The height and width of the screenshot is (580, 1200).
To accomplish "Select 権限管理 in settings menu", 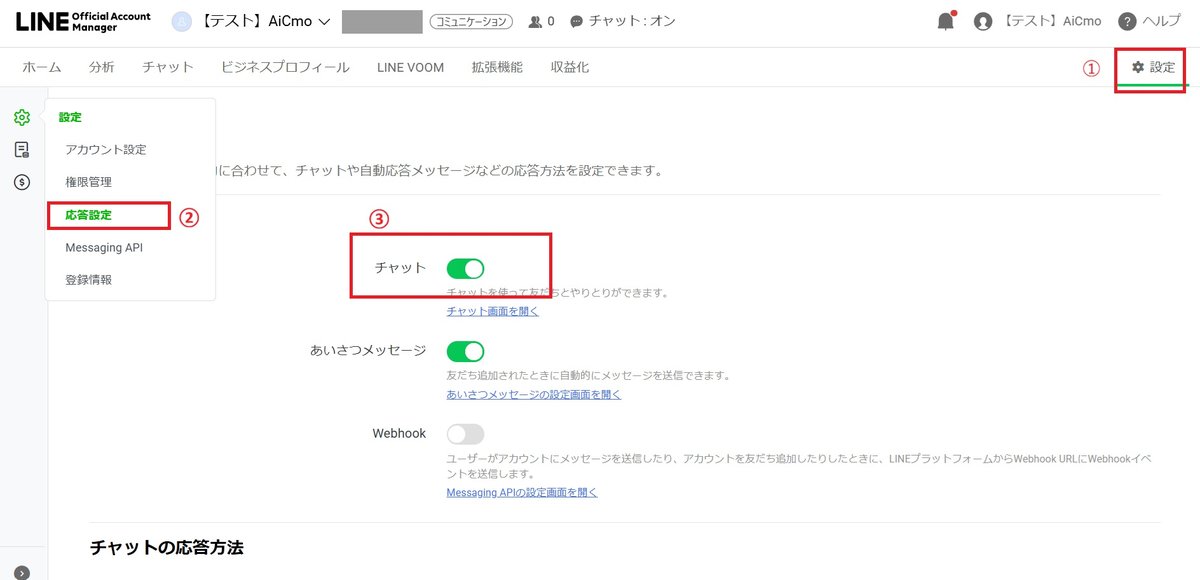I will (88, 182).
